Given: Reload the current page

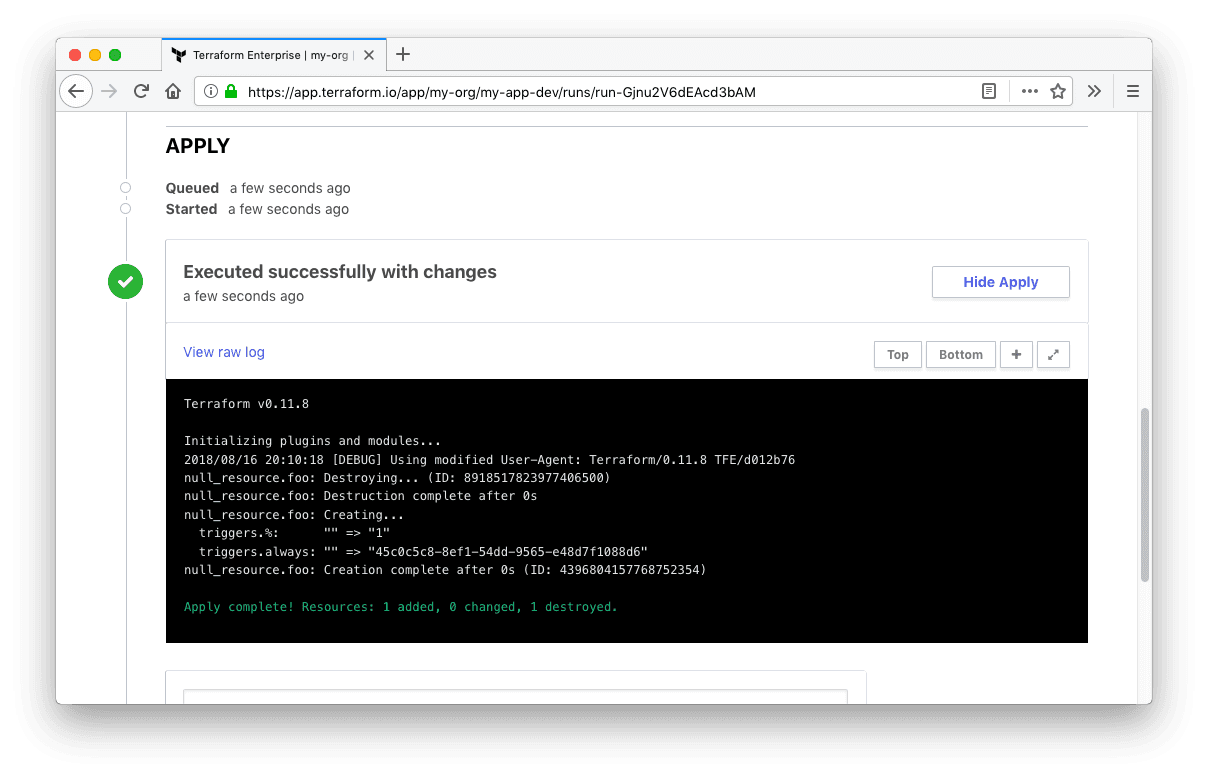Looking at the screenshot, I should tap(141, 91).
